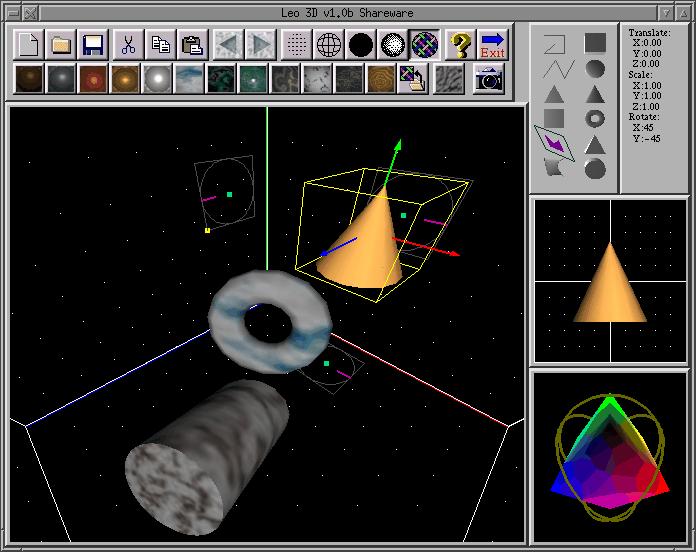Click the camera render icon
The height and width of the screenshot is (552, 696).
point(489,79)
